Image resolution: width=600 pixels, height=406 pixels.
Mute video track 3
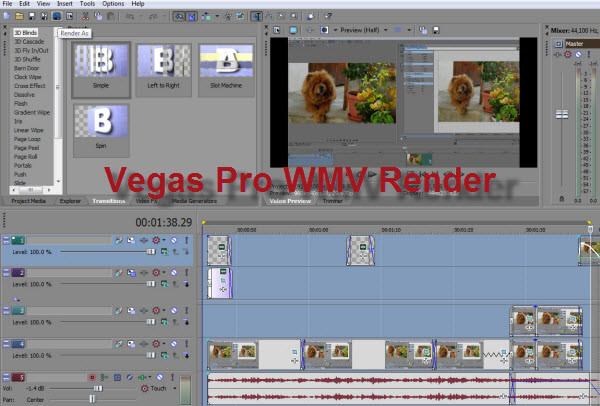point(174,311)
